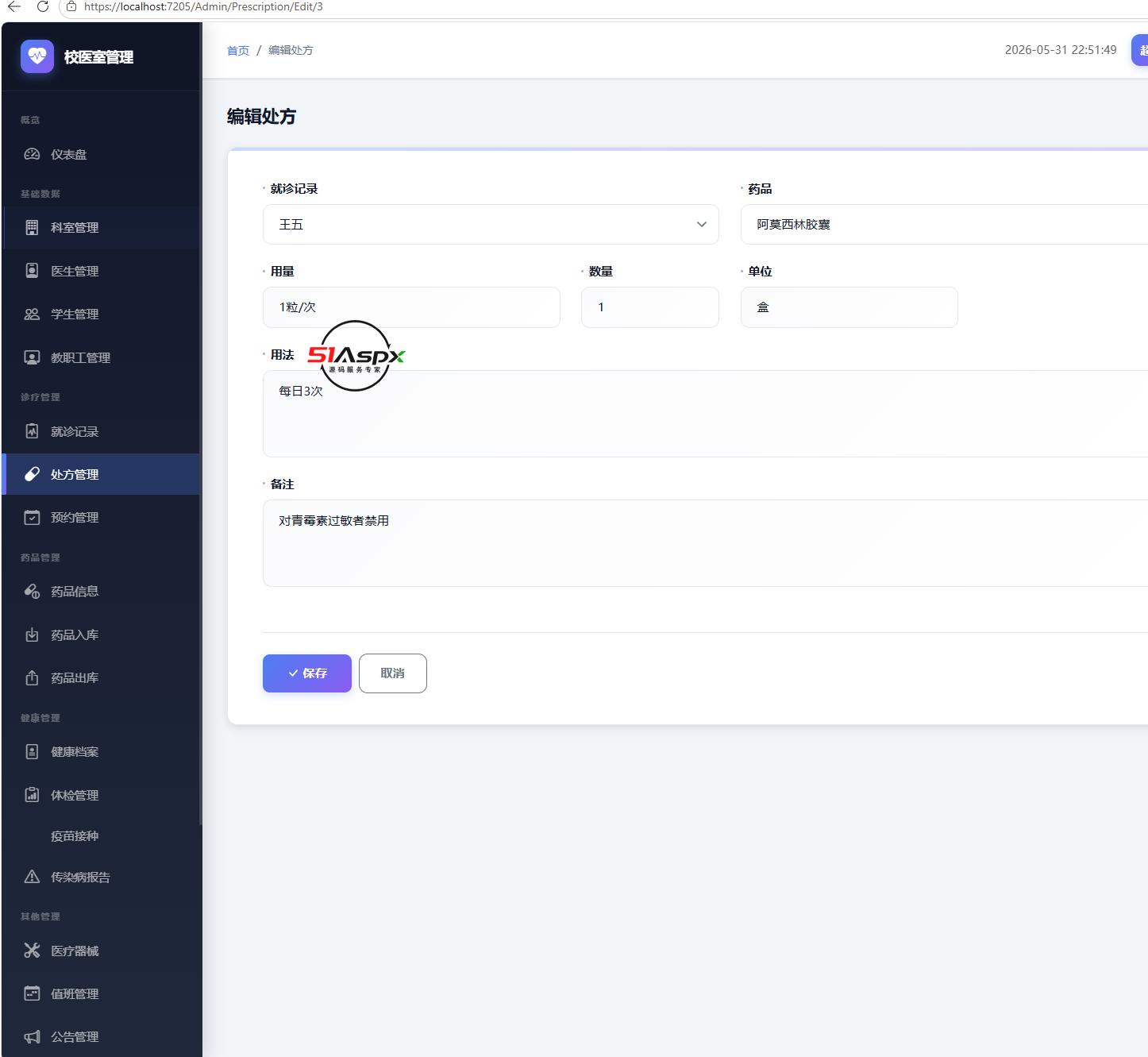Click the staff card icon beside 教职工管理
1148x1057 pixels.
(32, 357)
